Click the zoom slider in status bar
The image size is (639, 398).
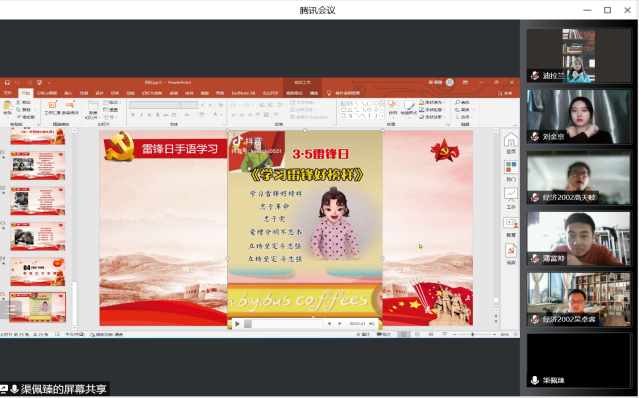[x=473, y=334]
